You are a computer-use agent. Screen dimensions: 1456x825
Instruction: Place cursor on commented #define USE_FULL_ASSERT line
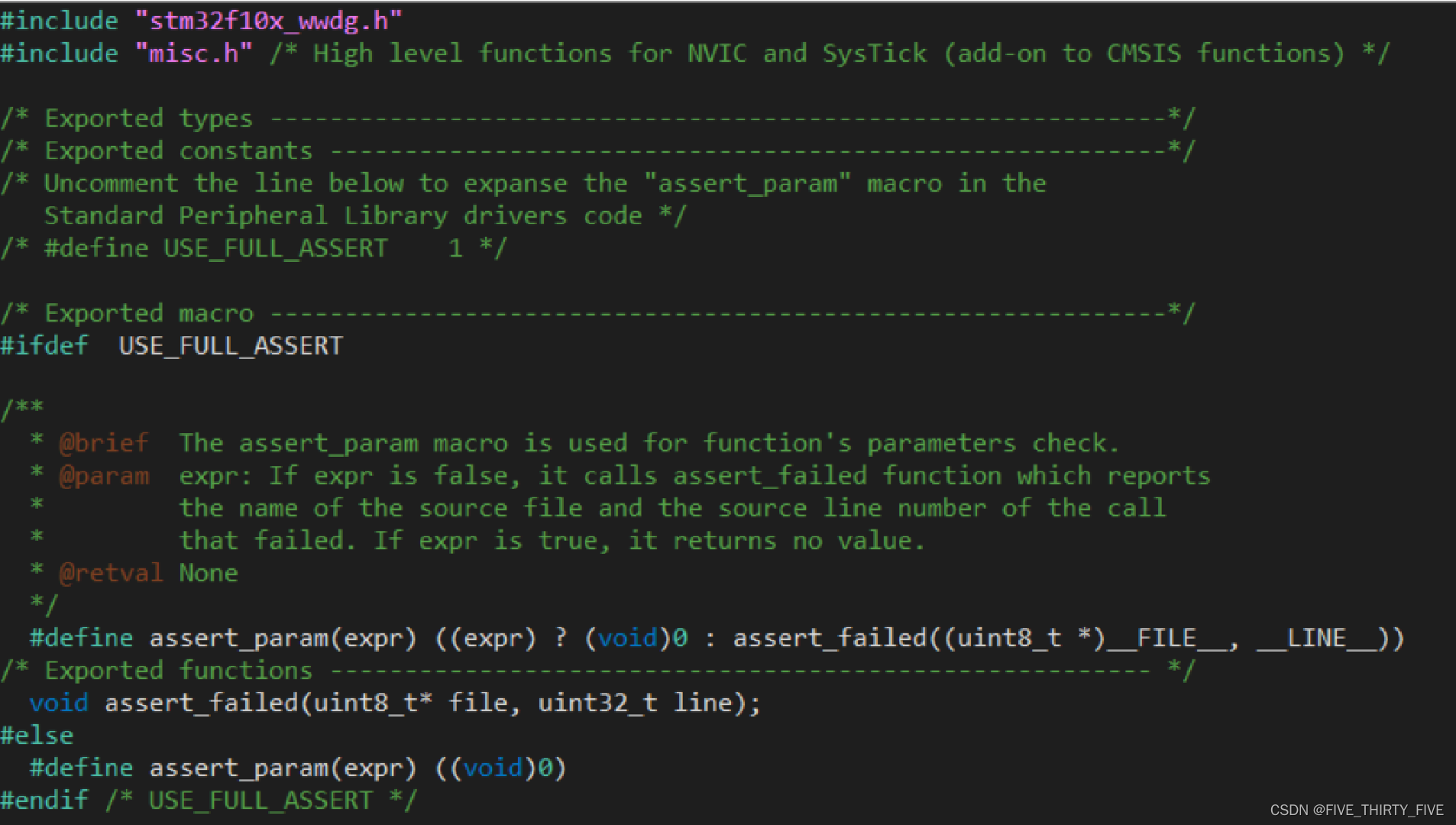(254, 248)
